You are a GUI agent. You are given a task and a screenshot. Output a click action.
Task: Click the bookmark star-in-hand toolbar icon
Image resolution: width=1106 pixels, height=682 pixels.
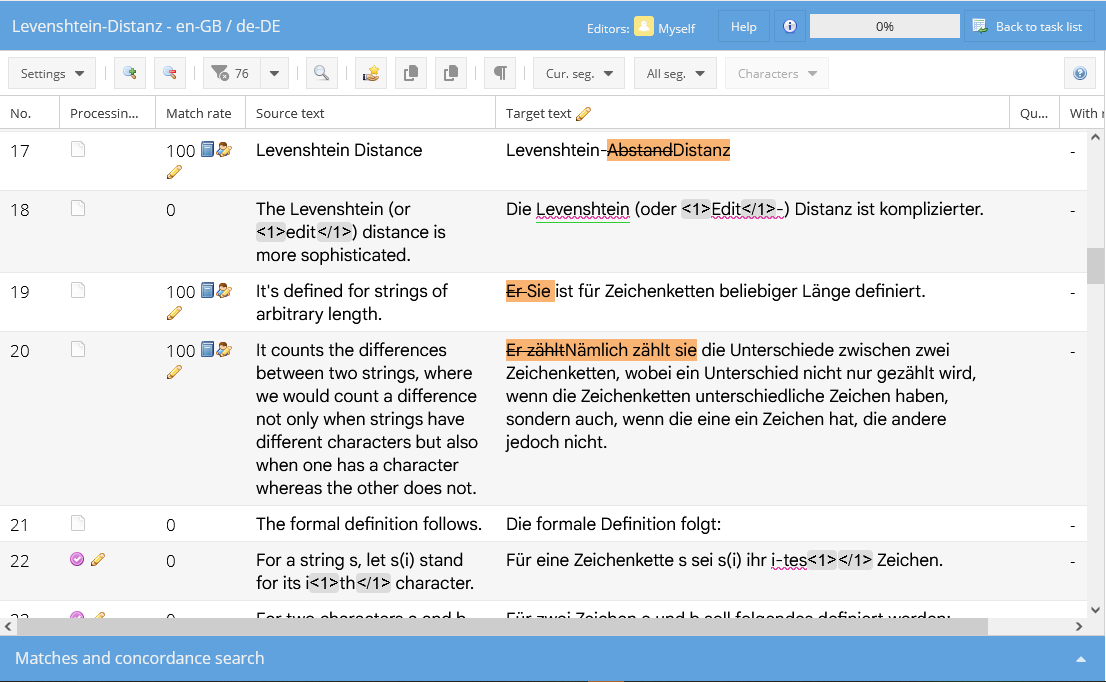[371, 73]
